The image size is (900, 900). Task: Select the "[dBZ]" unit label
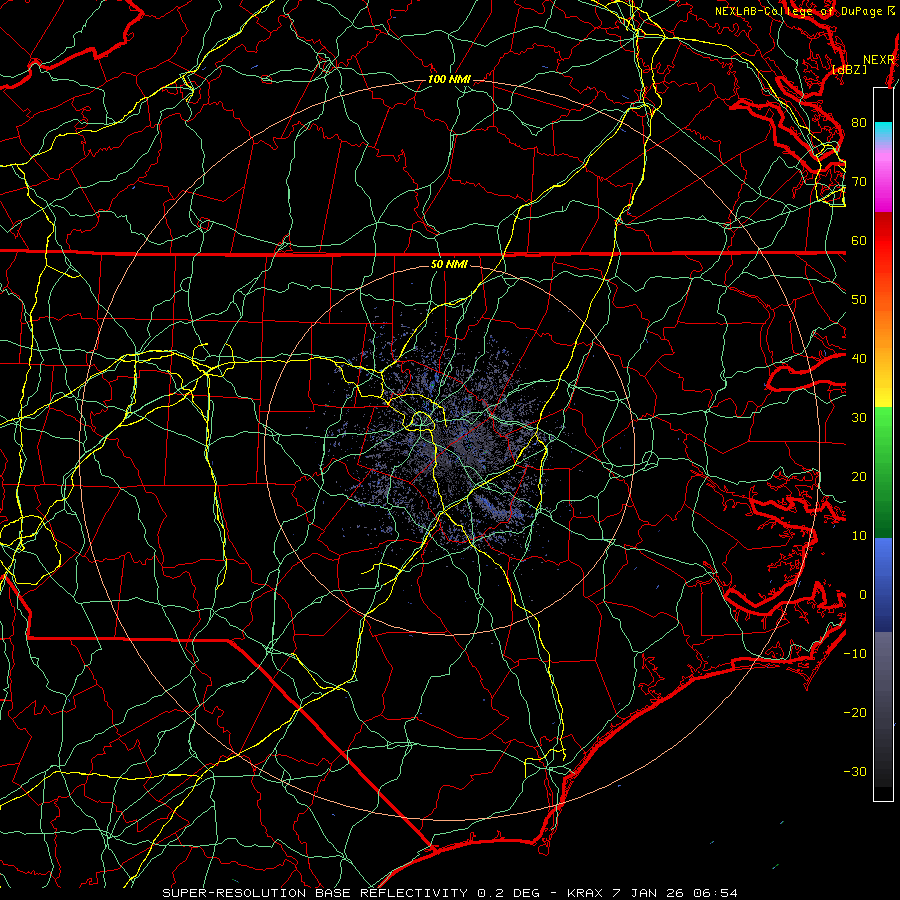click(x=849, y=69)
